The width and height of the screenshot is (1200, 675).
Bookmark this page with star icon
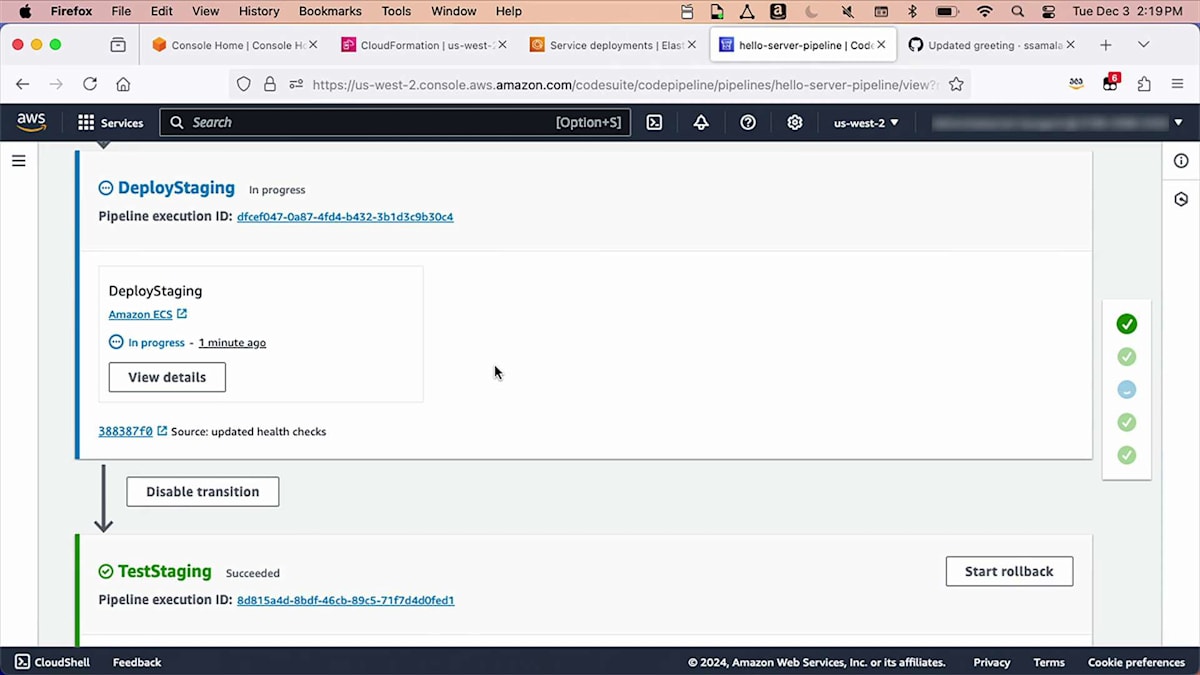coord(956,84)
